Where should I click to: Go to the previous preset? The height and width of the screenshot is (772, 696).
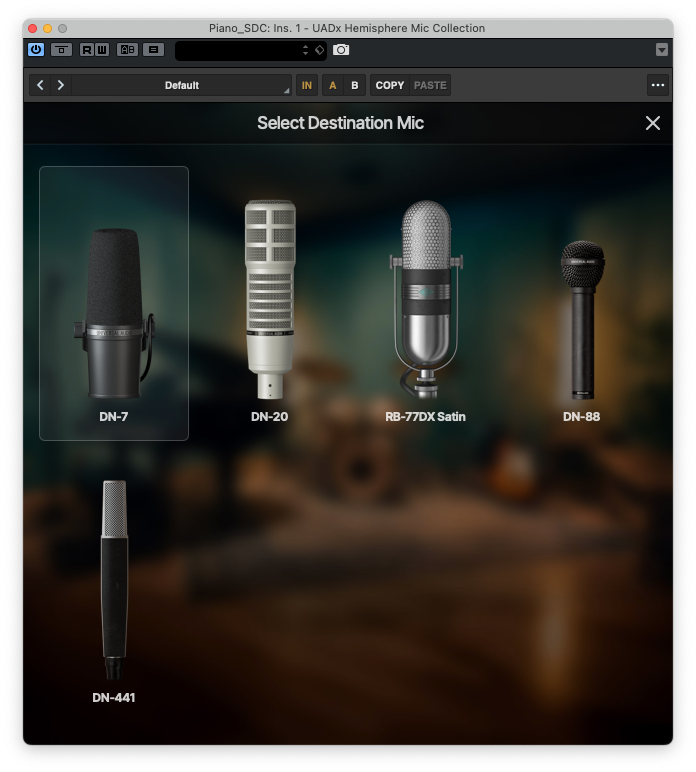[40, 85]
